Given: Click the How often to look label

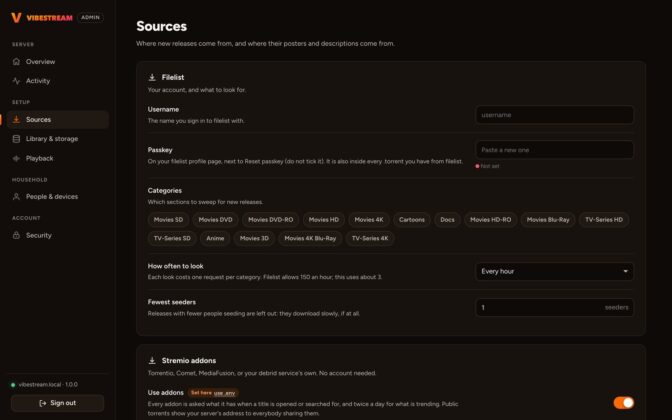Looking at the screenshot, I should [176, 266].
